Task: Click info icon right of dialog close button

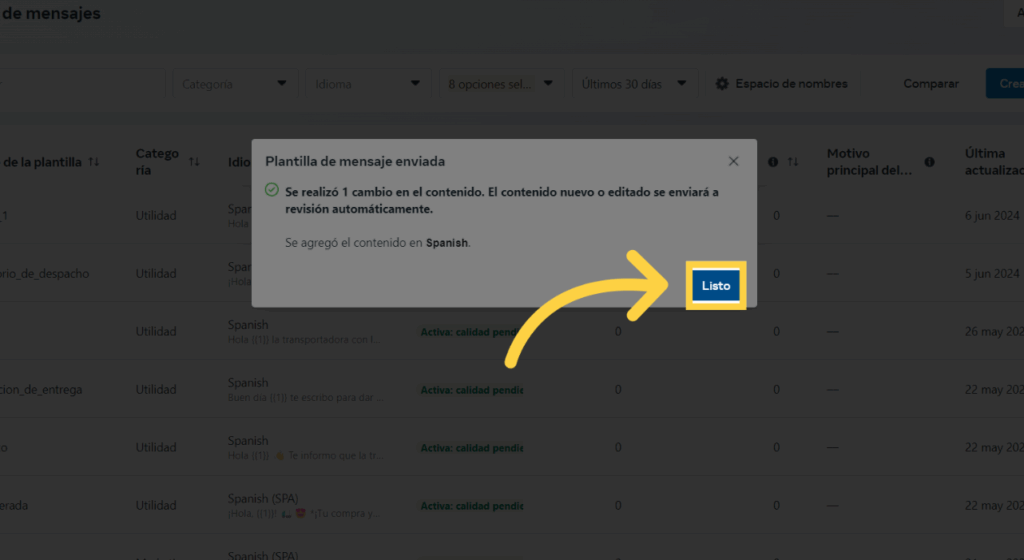Action: point(773,162)
